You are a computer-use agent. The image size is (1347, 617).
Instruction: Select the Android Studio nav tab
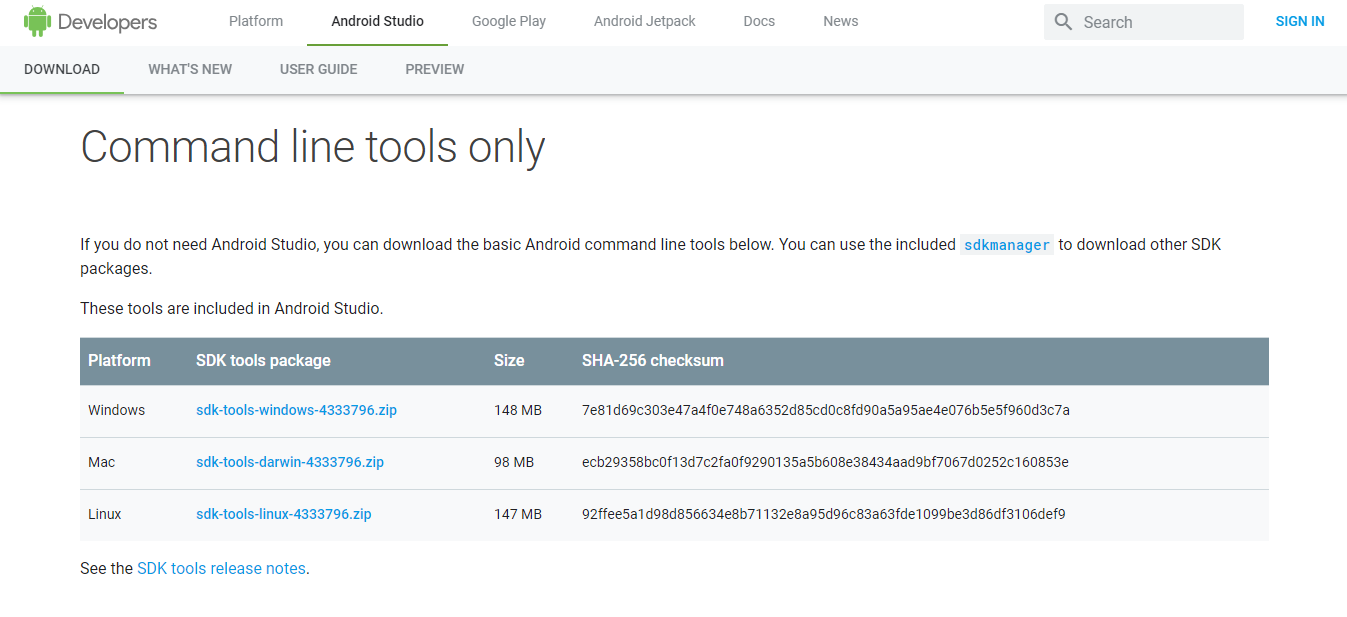377,21
